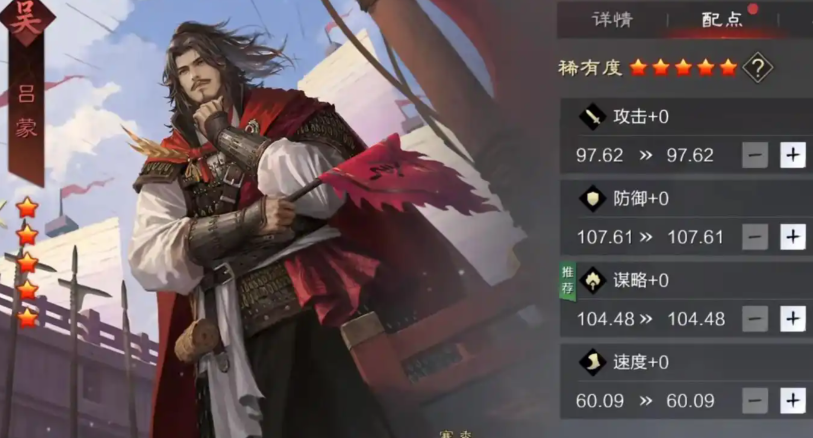Add a point to 防御 defense
The width and height of the screenshot is (813, 438).
793,237
